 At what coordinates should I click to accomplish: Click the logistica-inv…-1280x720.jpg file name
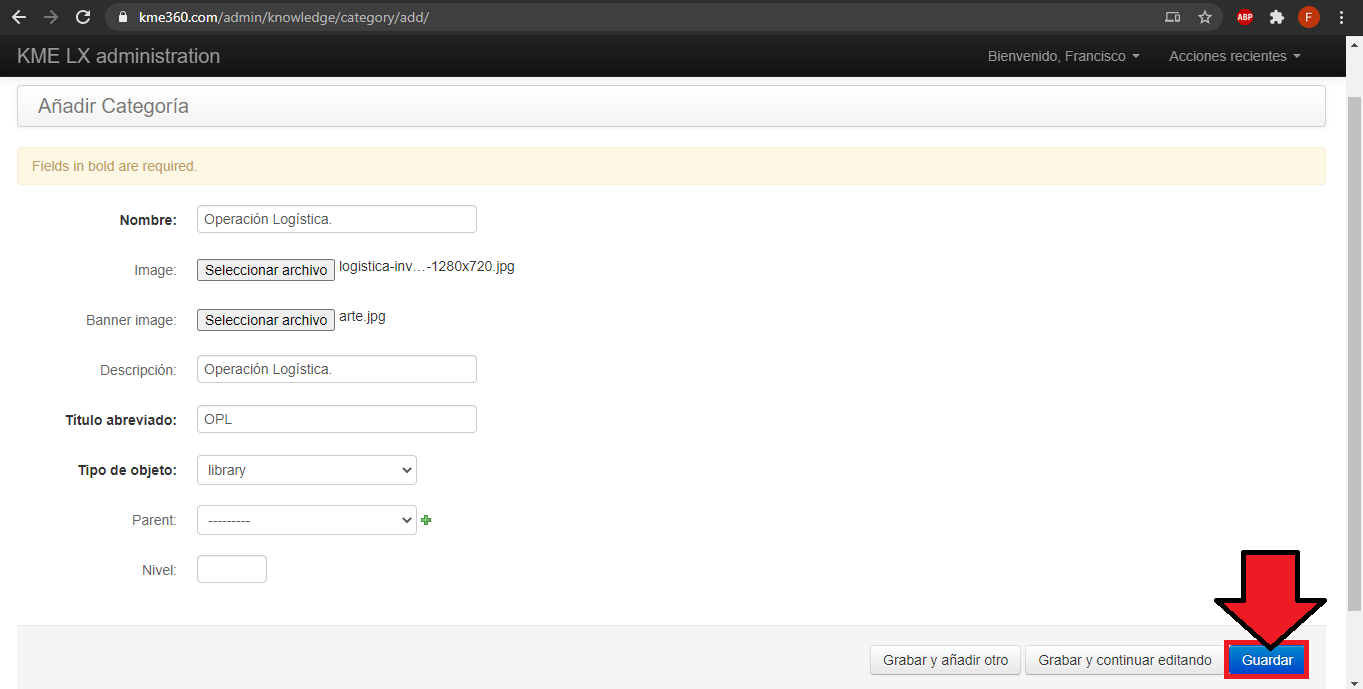click(x=427, y=267)
